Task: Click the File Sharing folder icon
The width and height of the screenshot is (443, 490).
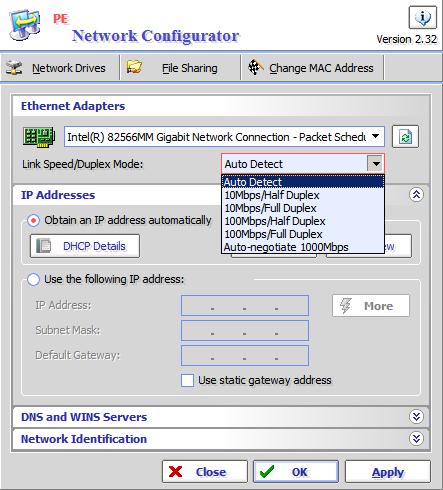Action: (x=134, y=67)
